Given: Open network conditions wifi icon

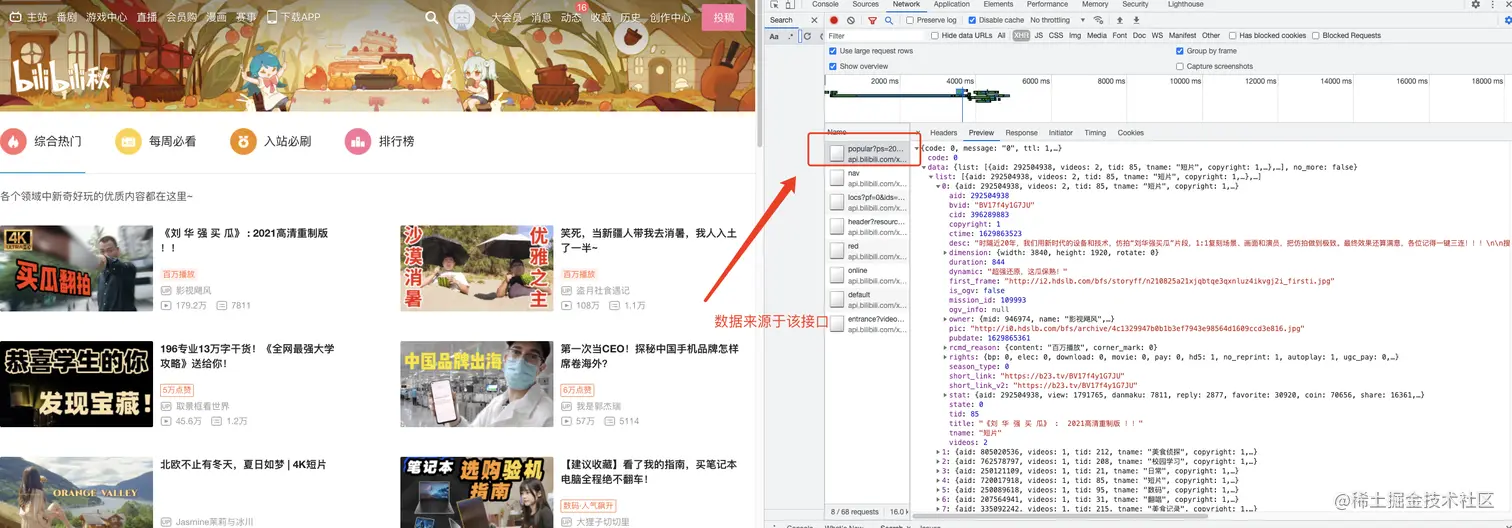Looking at the screenshot, I should (x=1099, y=20).
